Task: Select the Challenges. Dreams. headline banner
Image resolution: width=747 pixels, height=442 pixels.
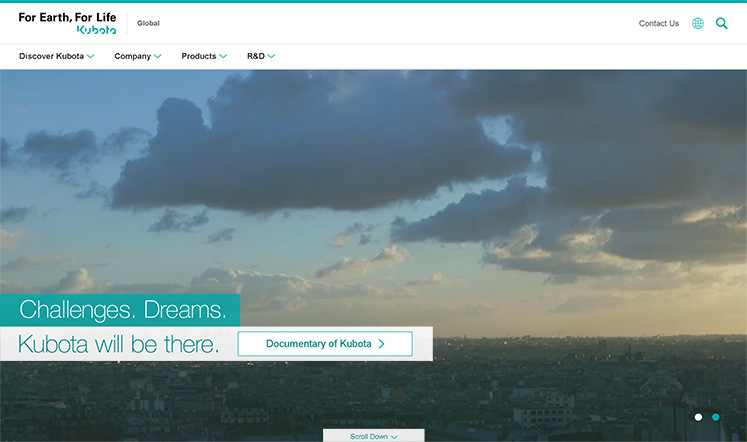Action: coord(120,310)
